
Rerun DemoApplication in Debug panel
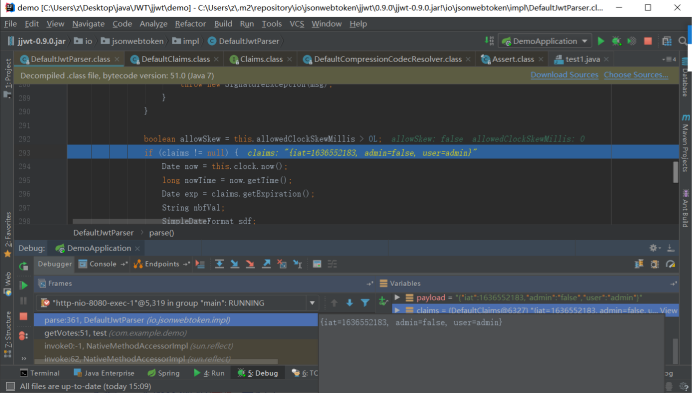23,266
